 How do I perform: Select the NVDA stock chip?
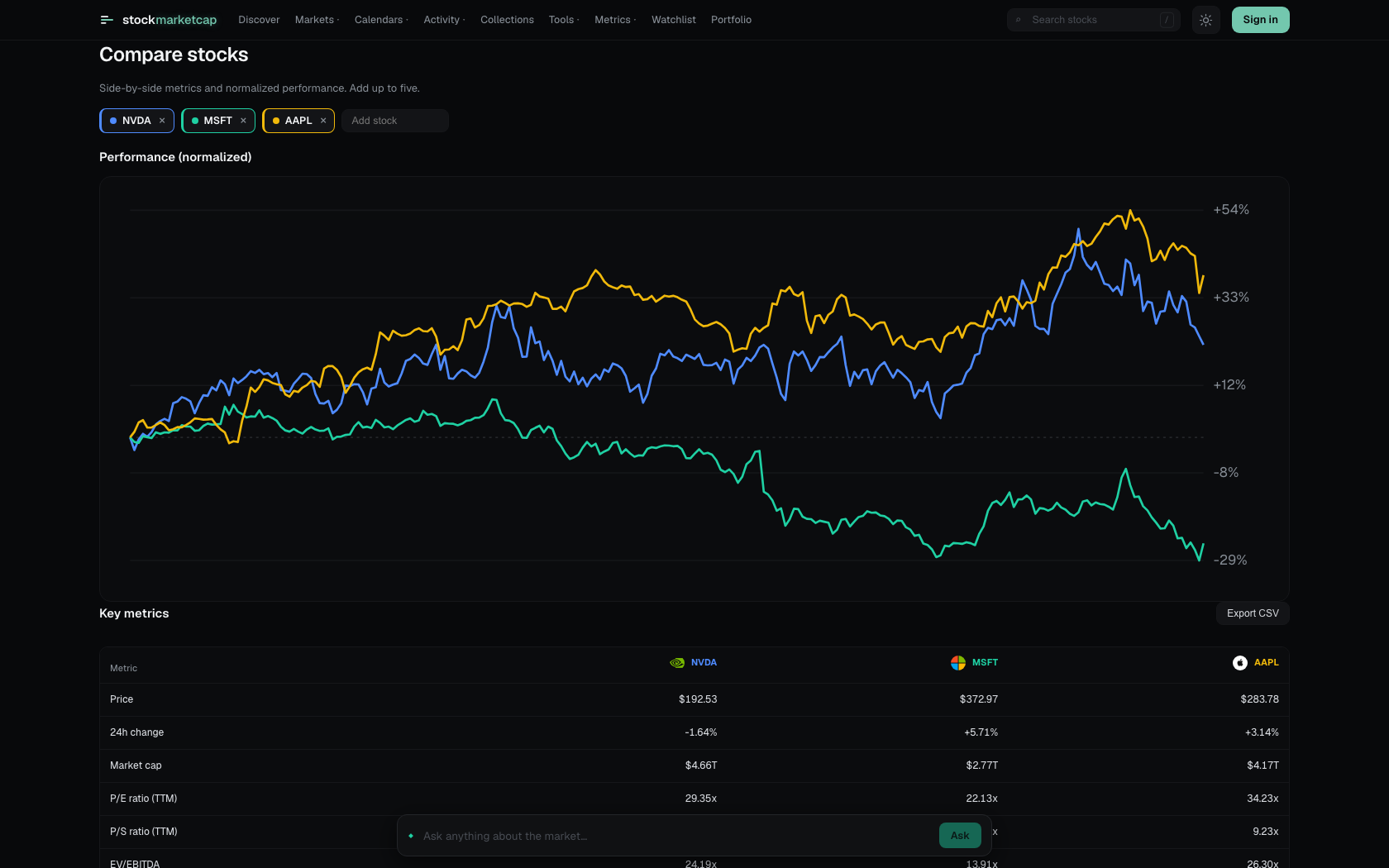[x=136, y=121]
